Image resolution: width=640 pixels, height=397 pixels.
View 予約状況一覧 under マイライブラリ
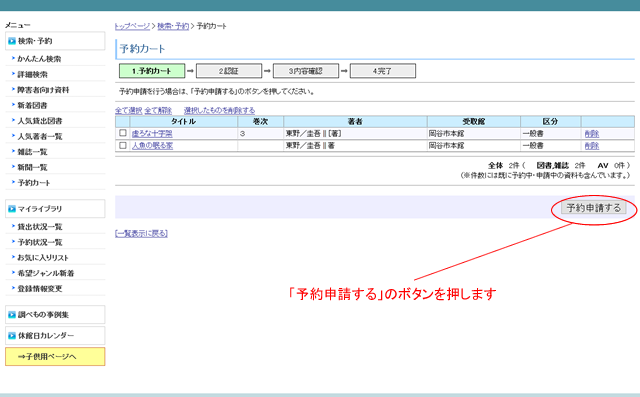tap(40, 242)
